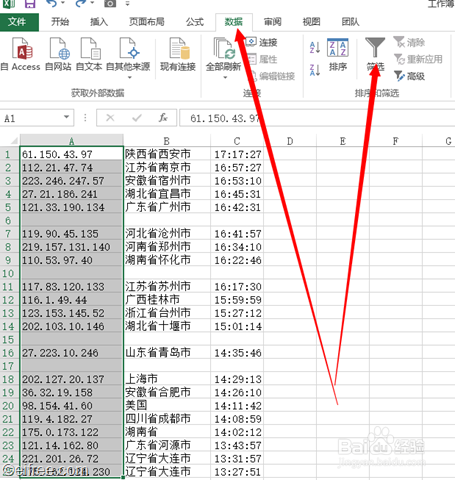455x480 pixels.
Task: Click the 编辑链接 button
Action: (272, 76)
